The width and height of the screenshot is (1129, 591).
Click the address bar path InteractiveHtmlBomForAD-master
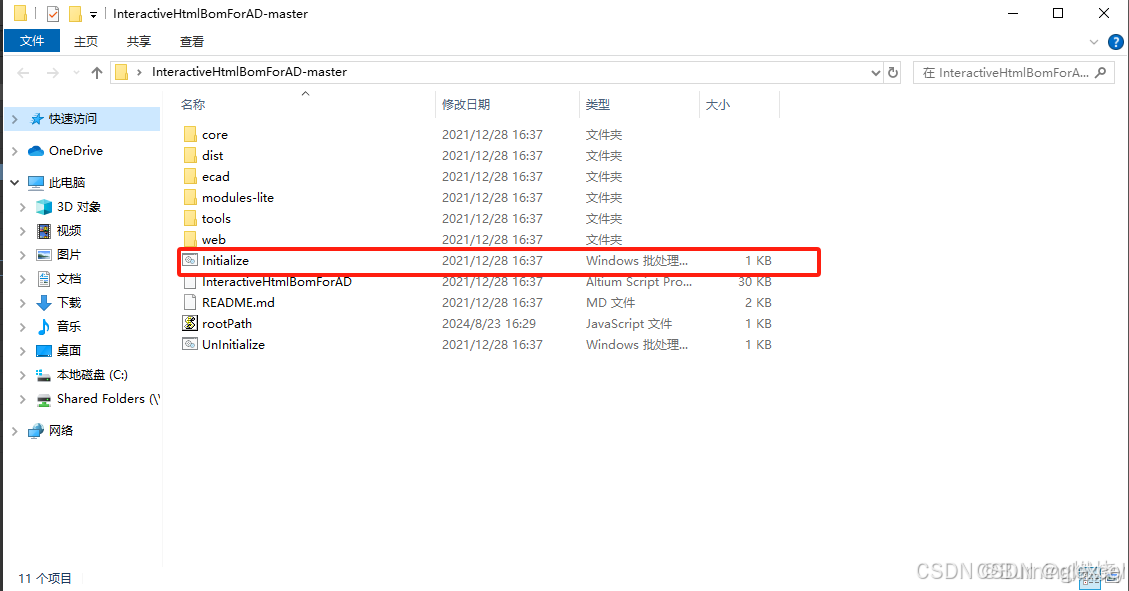pyautogui.click(x=249, y=72)
